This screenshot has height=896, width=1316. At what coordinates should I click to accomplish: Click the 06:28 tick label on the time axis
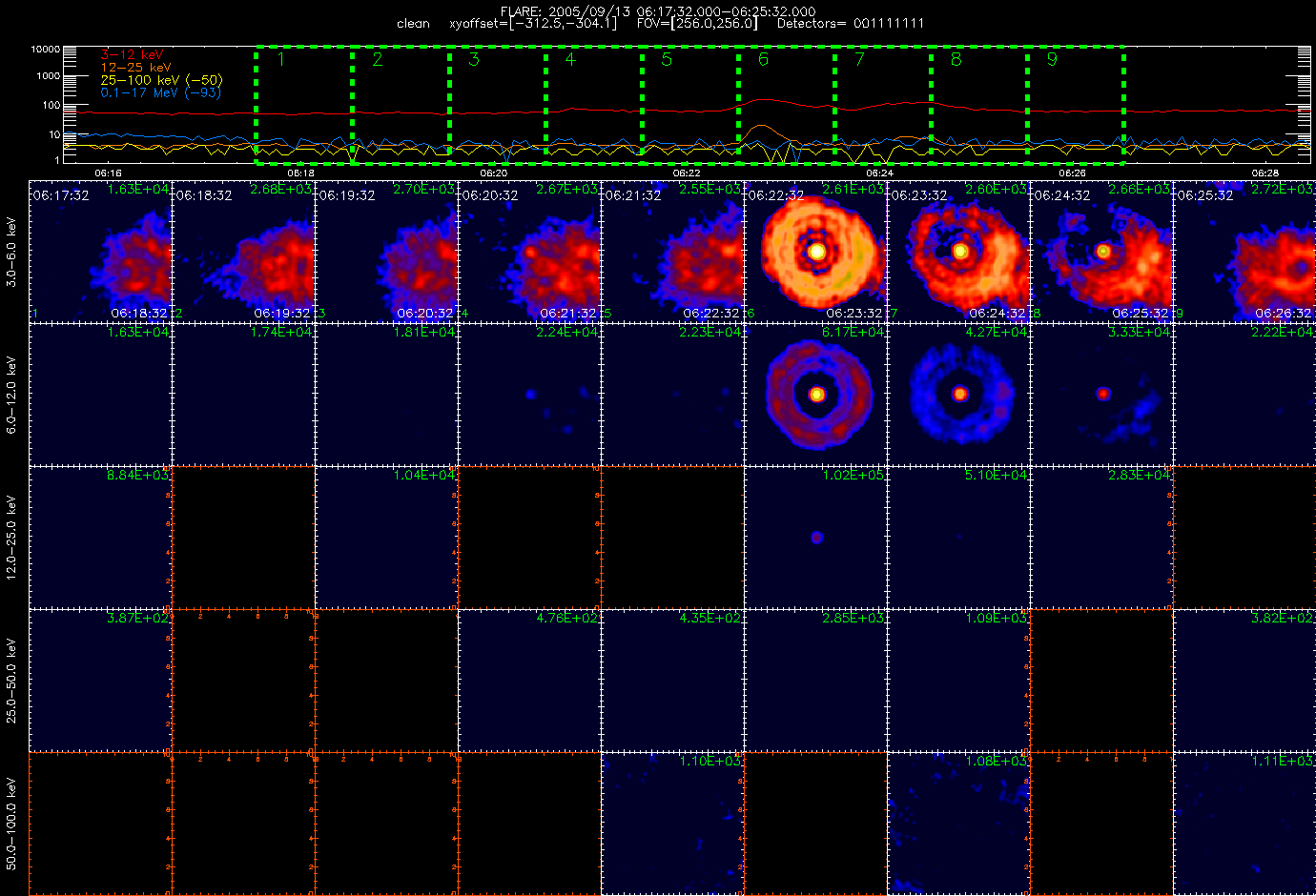pyautogui.click(x=1265, y=173)
